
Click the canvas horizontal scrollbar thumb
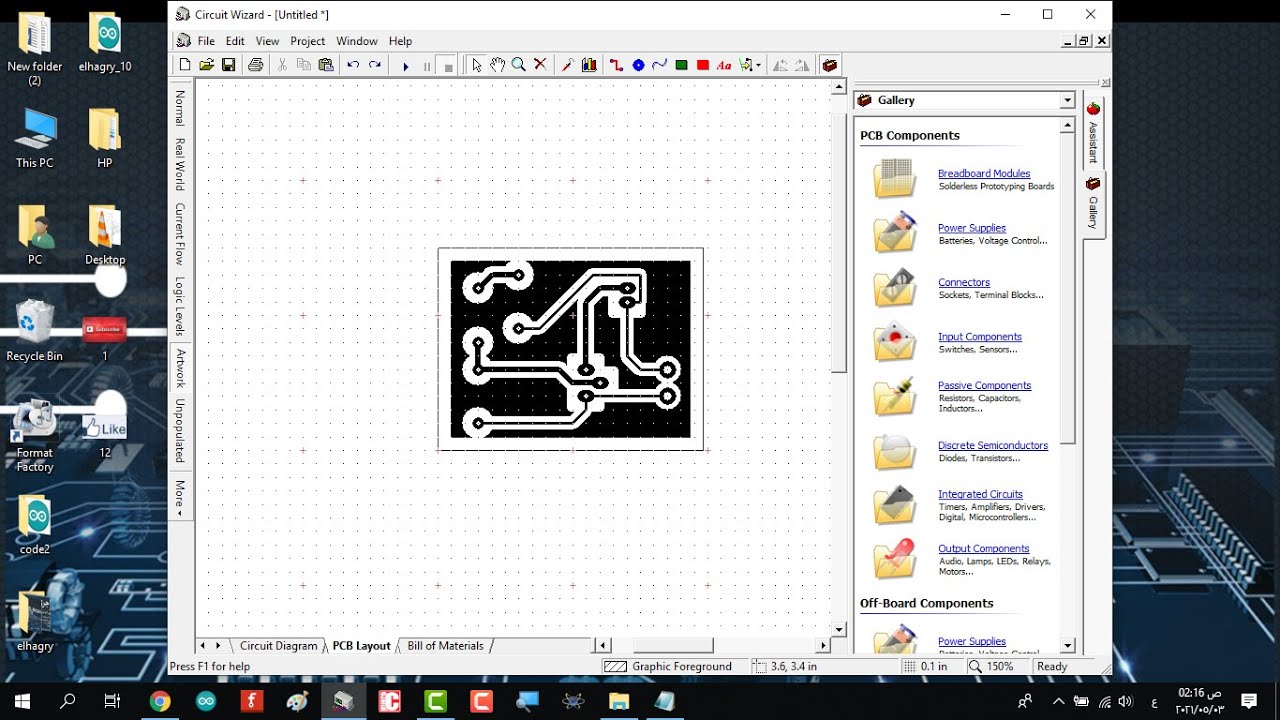coord(672,646)
